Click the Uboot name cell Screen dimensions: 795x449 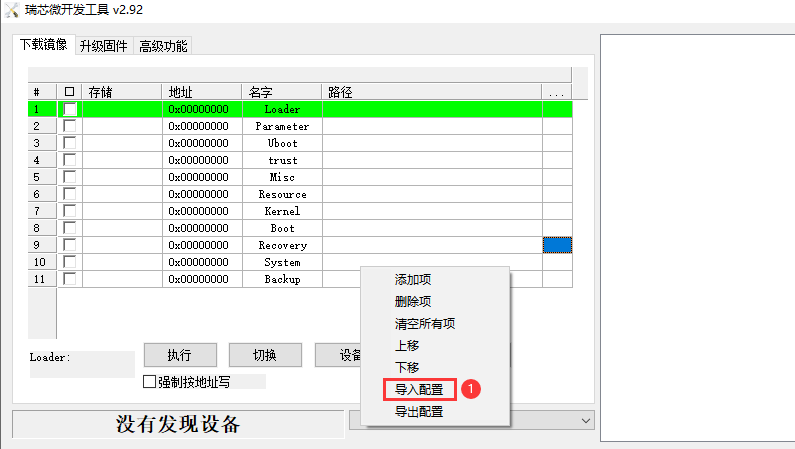pos(282,143)
